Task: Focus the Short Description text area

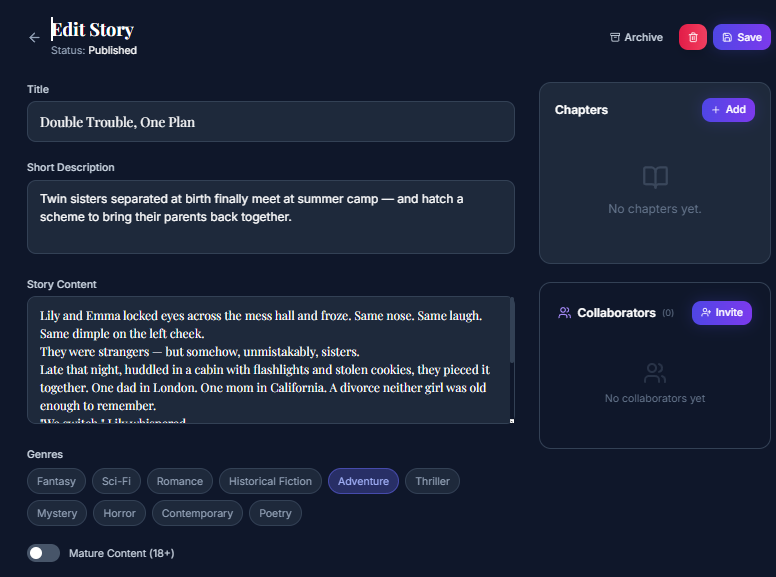Action: [270, 217]
